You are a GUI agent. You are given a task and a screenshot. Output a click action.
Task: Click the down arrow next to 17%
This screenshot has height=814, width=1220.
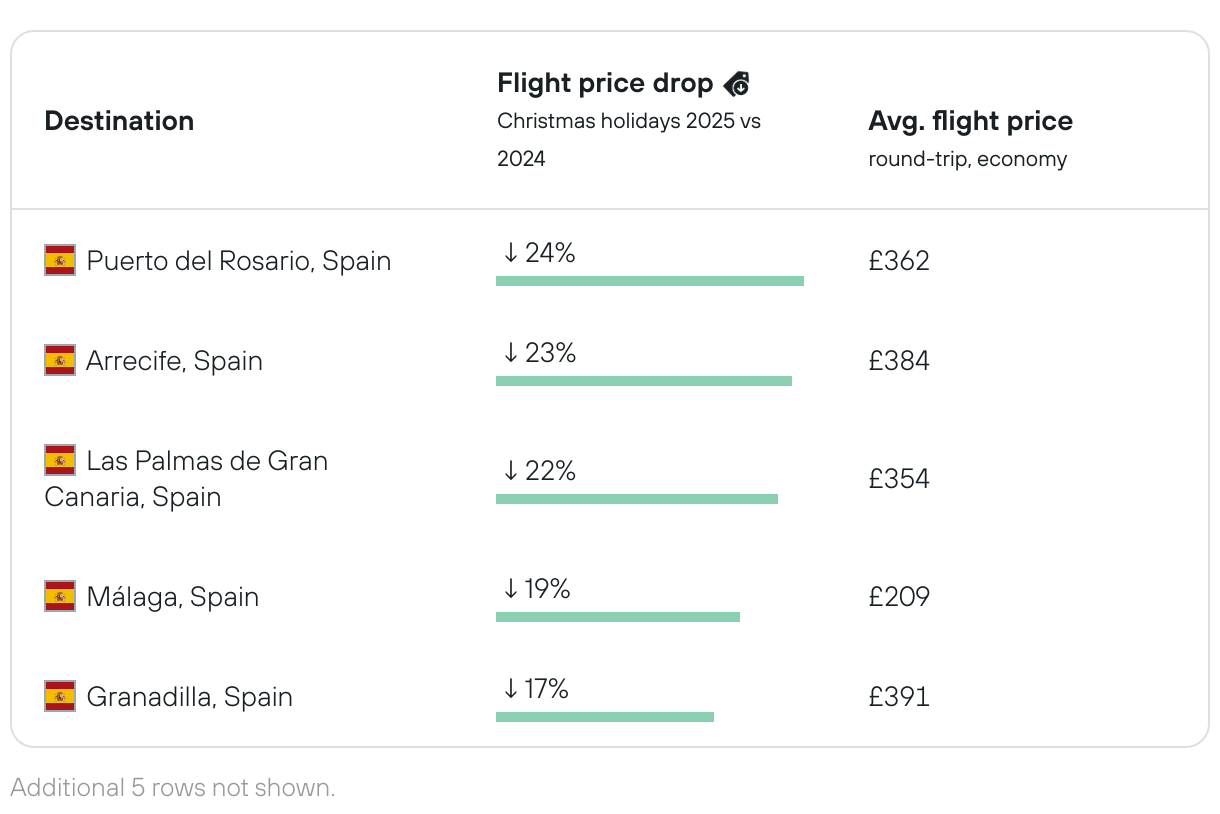510,689
